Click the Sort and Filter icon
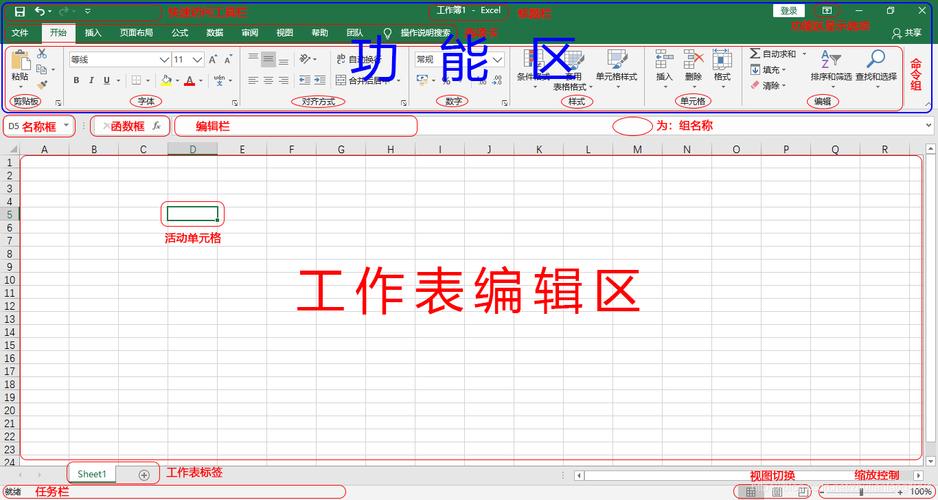This screenshot has width=938, height=500. (x=830, y=61)
